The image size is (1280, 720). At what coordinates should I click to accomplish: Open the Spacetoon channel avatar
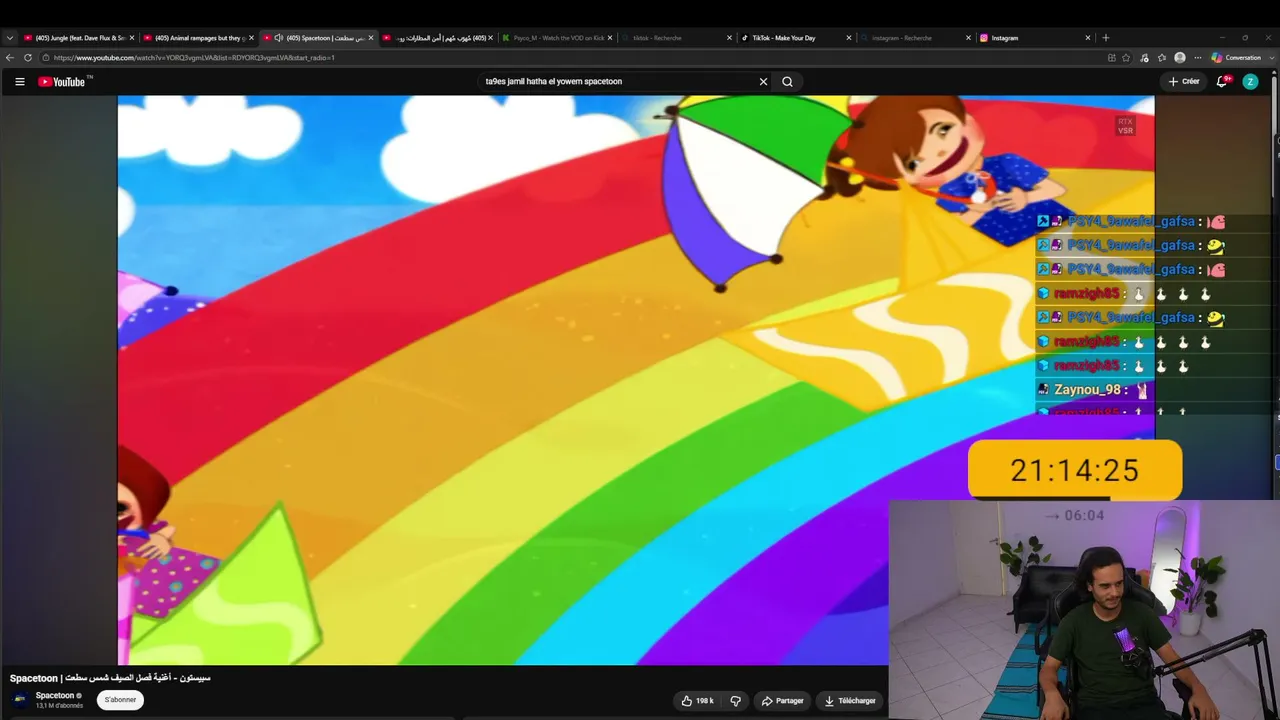coord(20,700)
